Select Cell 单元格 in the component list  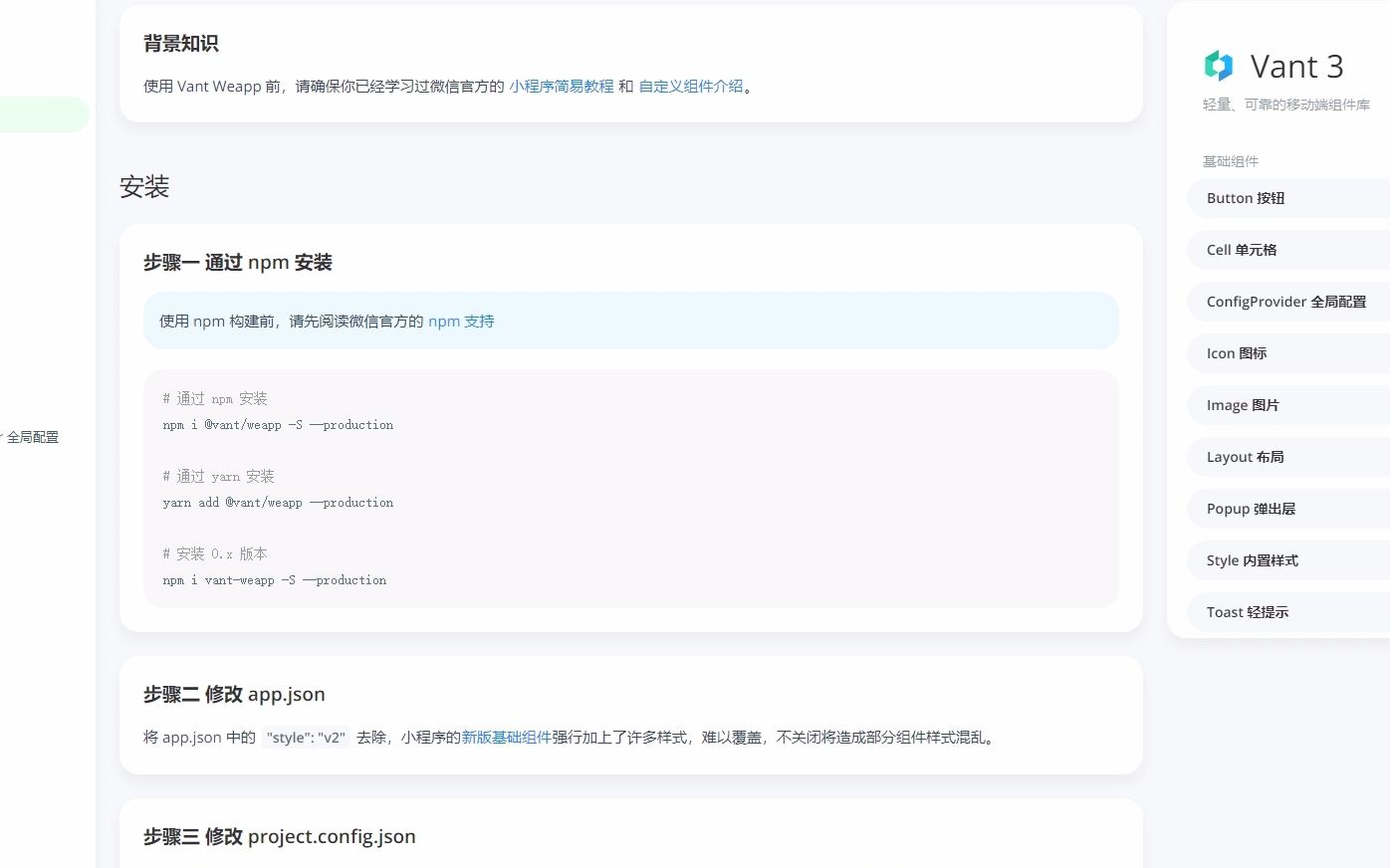tap(1288, 250)
